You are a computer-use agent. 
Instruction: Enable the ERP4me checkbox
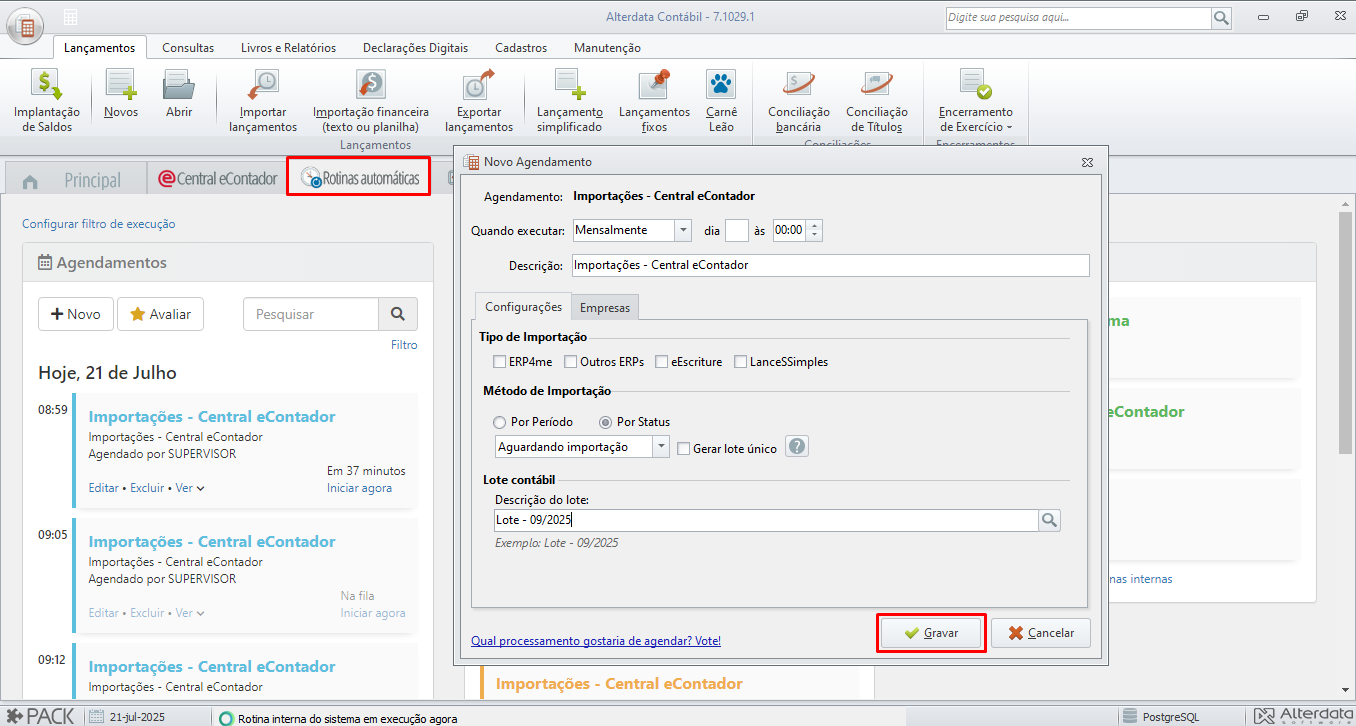pyautogui.click(x=500, y=362)
